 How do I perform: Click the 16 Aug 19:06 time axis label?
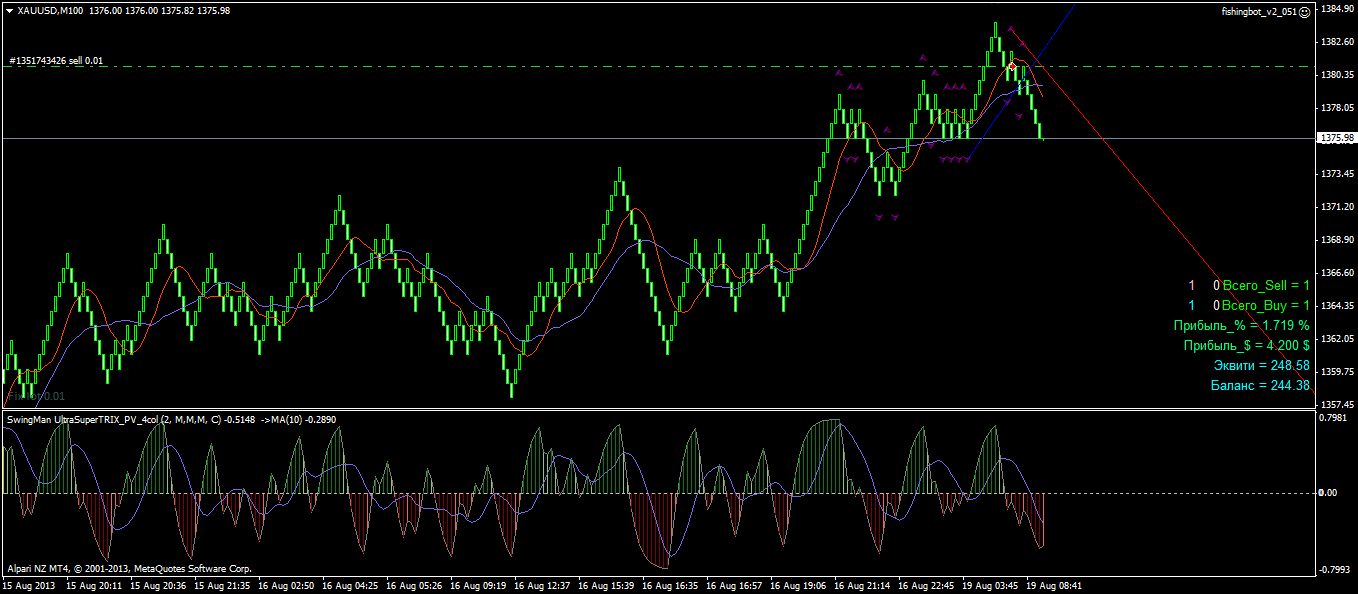[799, 585]
